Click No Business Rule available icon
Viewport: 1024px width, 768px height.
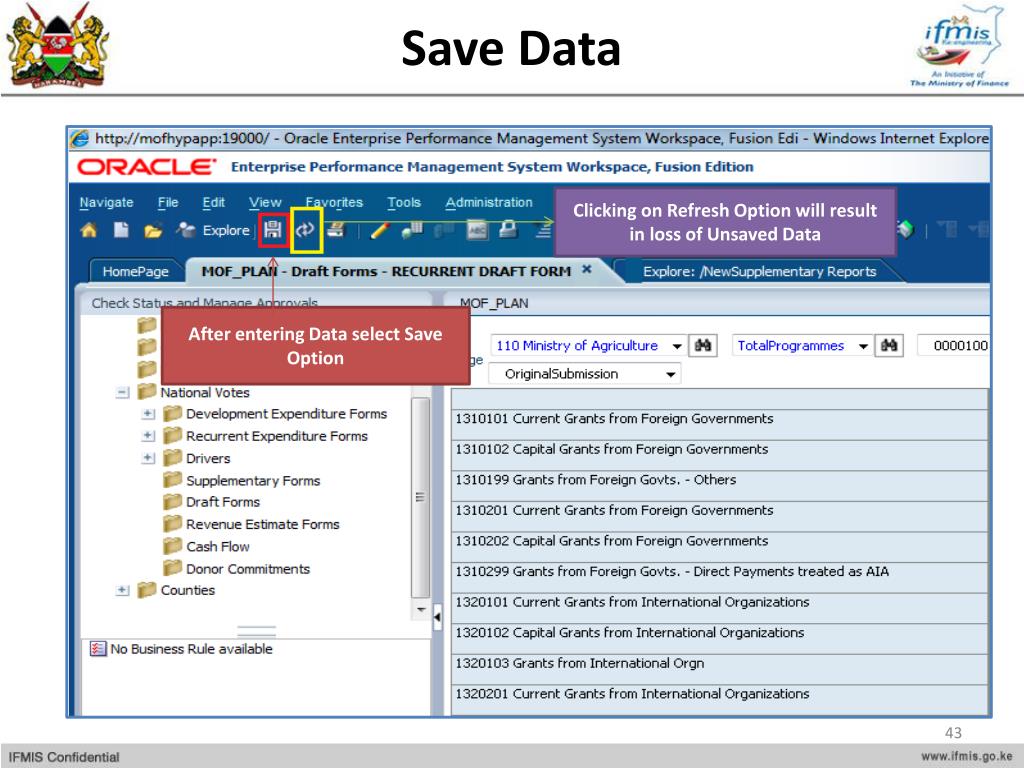click(98, 648)
